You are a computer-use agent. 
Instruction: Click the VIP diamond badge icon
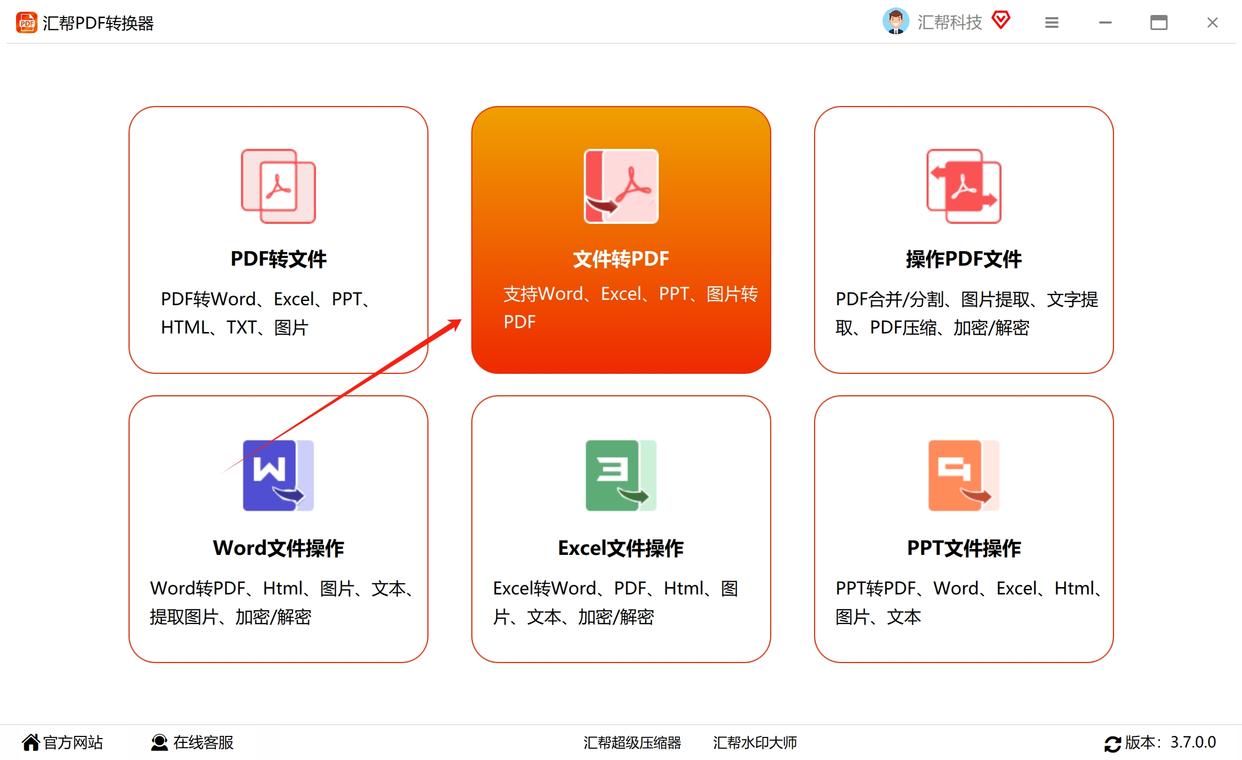tap(1000, 20)
